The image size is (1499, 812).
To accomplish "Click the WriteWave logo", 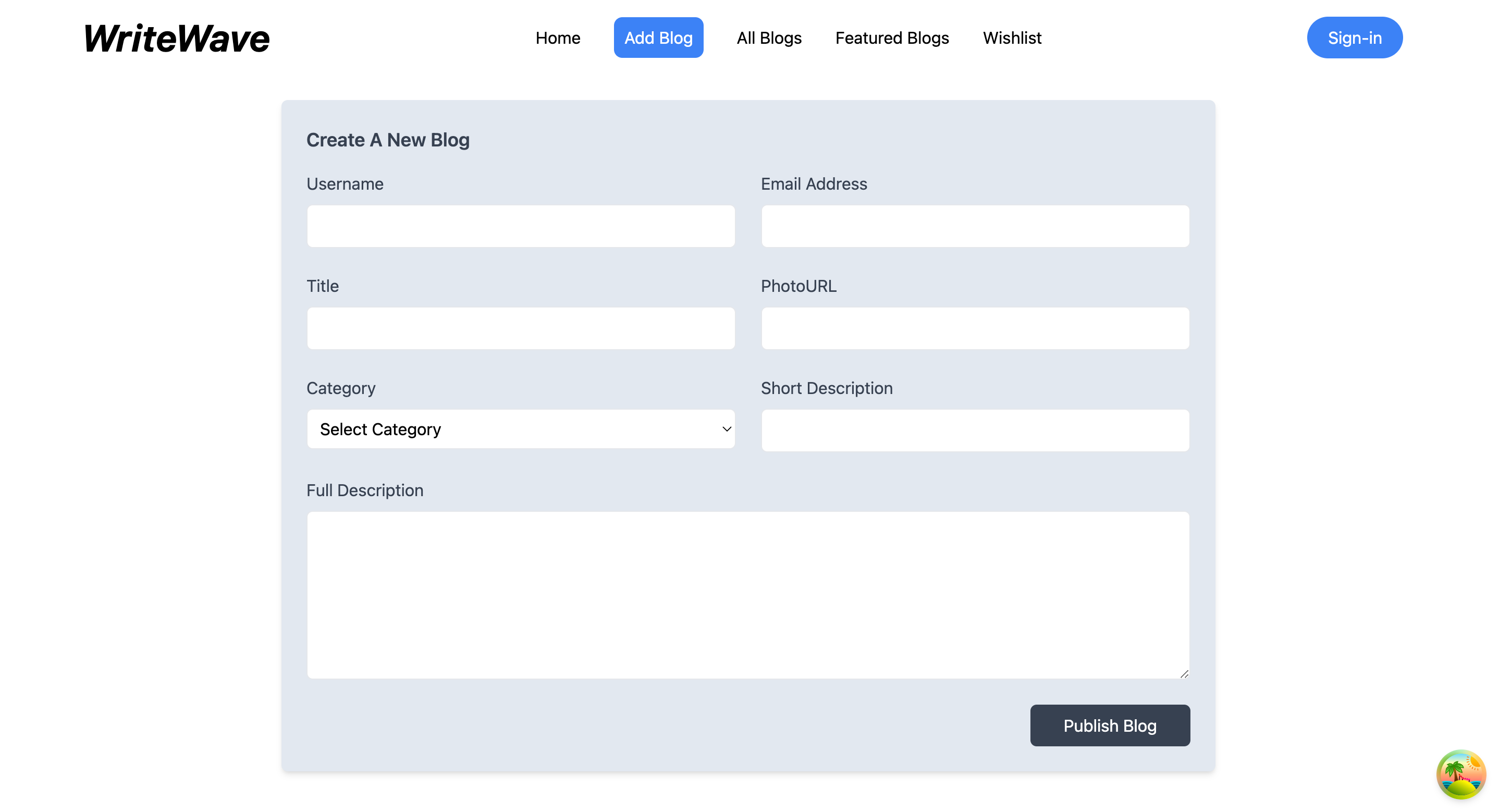I will pos(176,39).
